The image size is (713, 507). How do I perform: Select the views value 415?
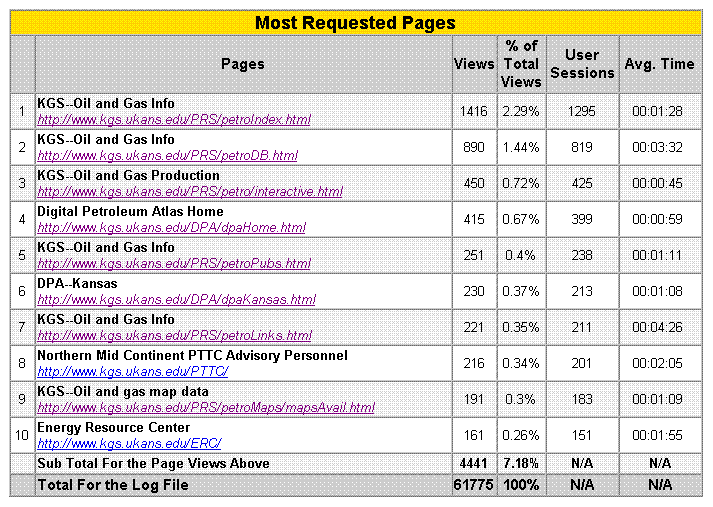pos(473,219)
